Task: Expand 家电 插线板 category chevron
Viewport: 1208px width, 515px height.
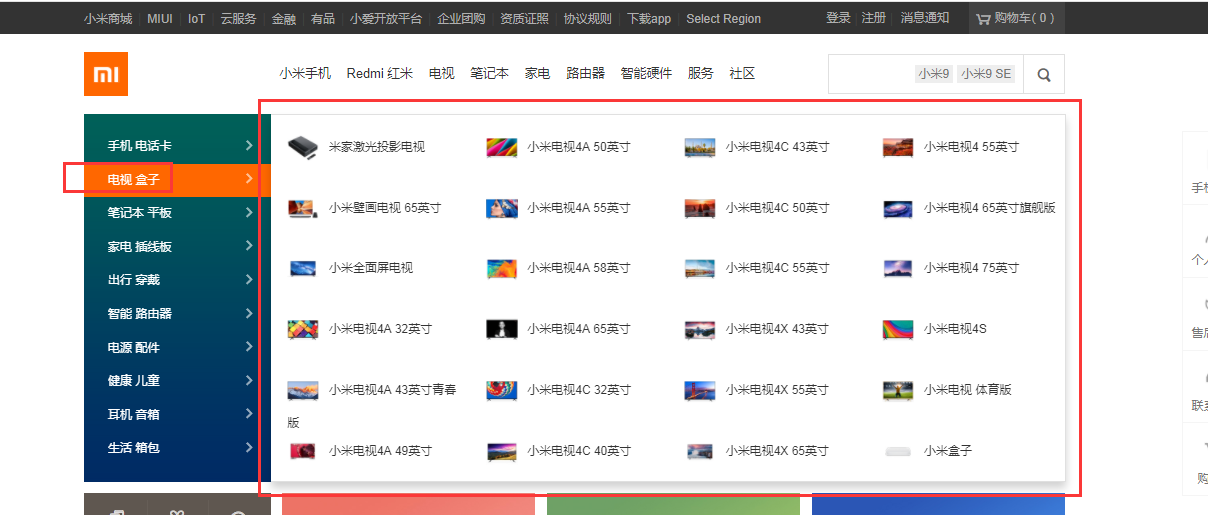Action: (249, 246)
